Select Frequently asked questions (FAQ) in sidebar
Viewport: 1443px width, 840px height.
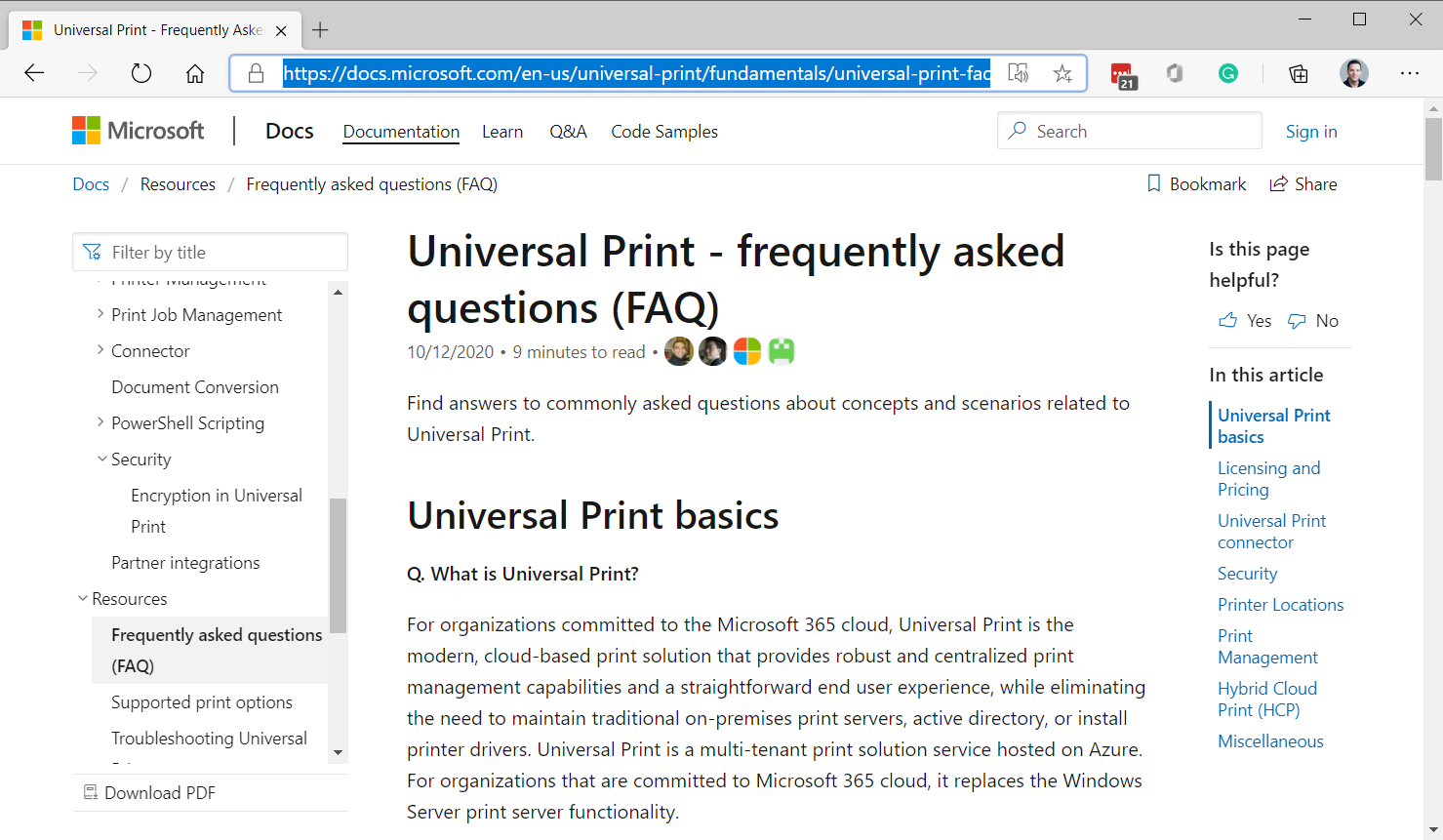tap(217, 650)
